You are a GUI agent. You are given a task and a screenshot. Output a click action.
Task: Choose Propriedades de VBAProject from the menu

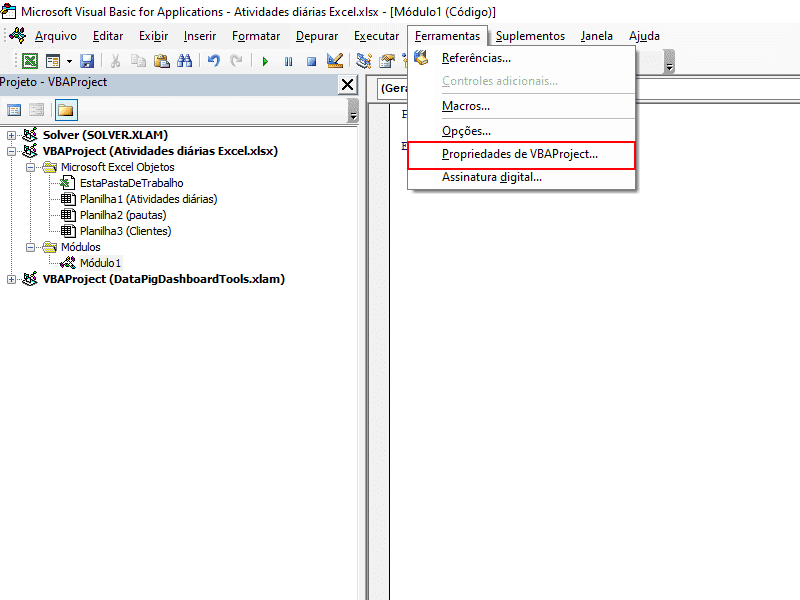[x=520, y=155]
